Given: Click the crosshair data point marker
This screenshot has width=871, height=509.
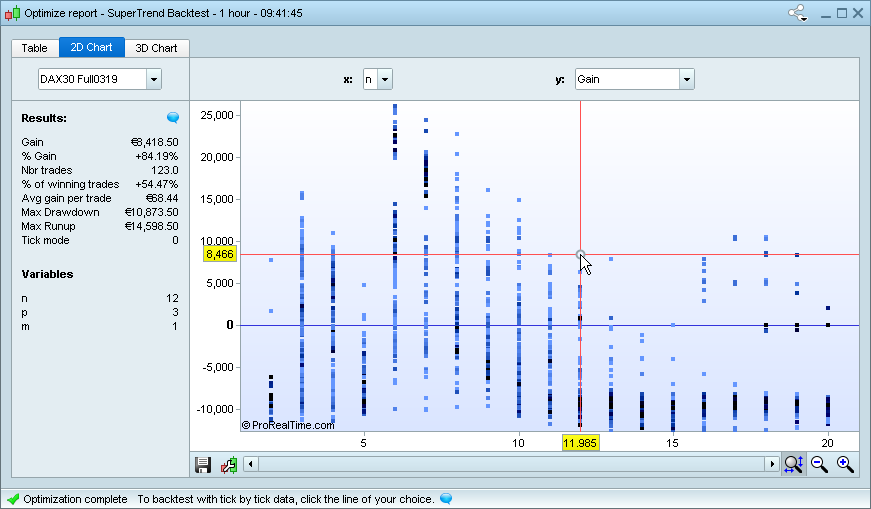Looking at the screenshot, I should (580, 254).
